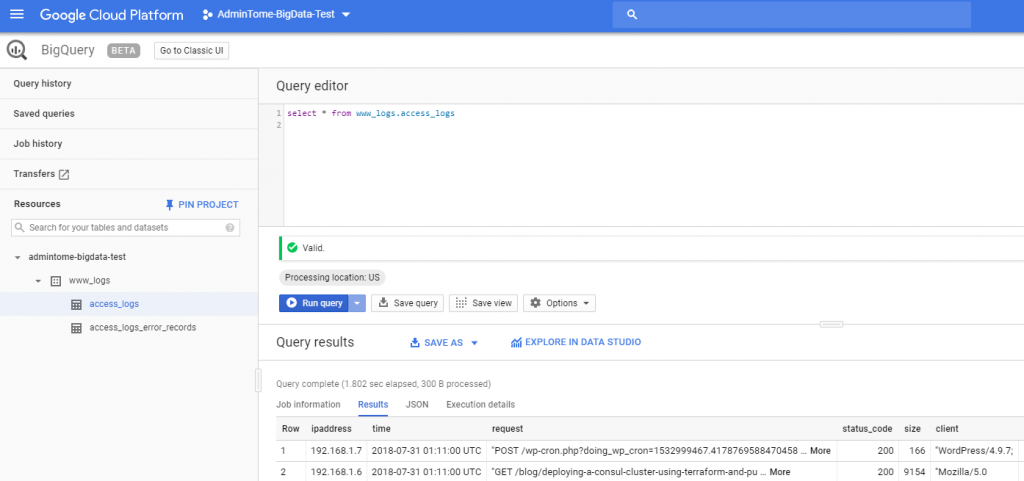Click the search field in the top bar
1024x481 pixels.
(792, 14)
